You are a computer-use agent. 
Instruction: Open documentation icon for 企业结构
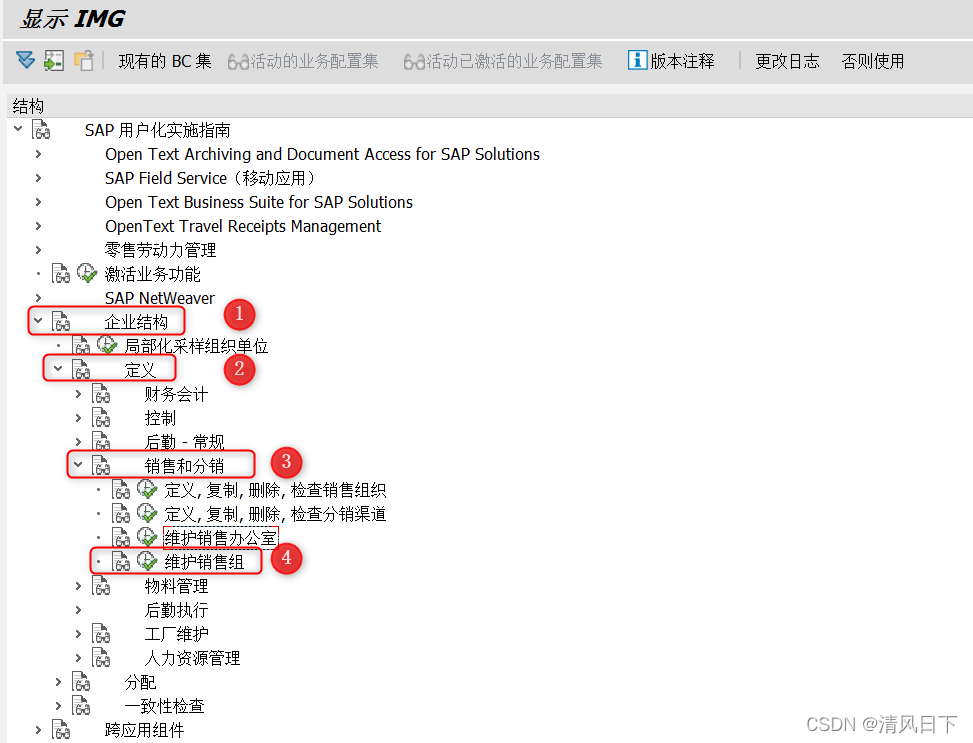[x=61, y=322]
